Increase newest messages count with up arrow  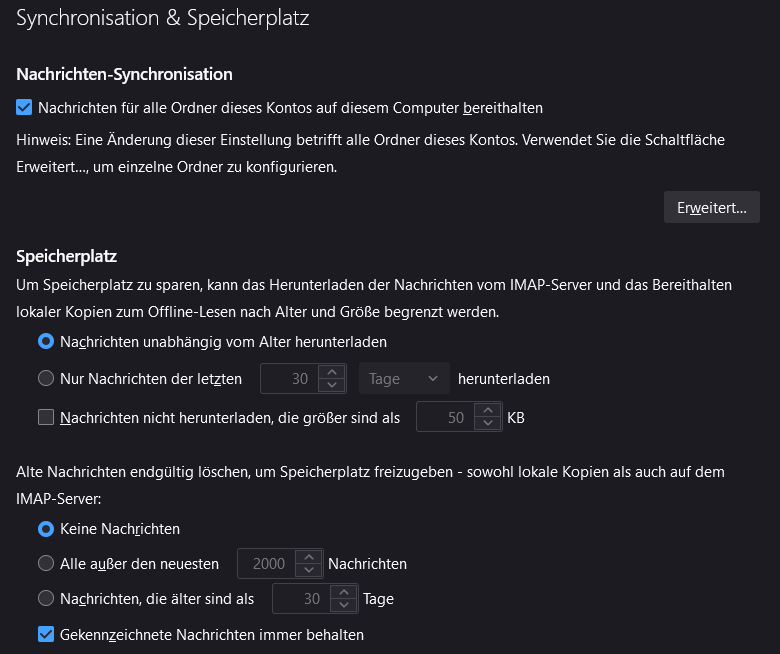pyautogui.click(x=309, y=557)
